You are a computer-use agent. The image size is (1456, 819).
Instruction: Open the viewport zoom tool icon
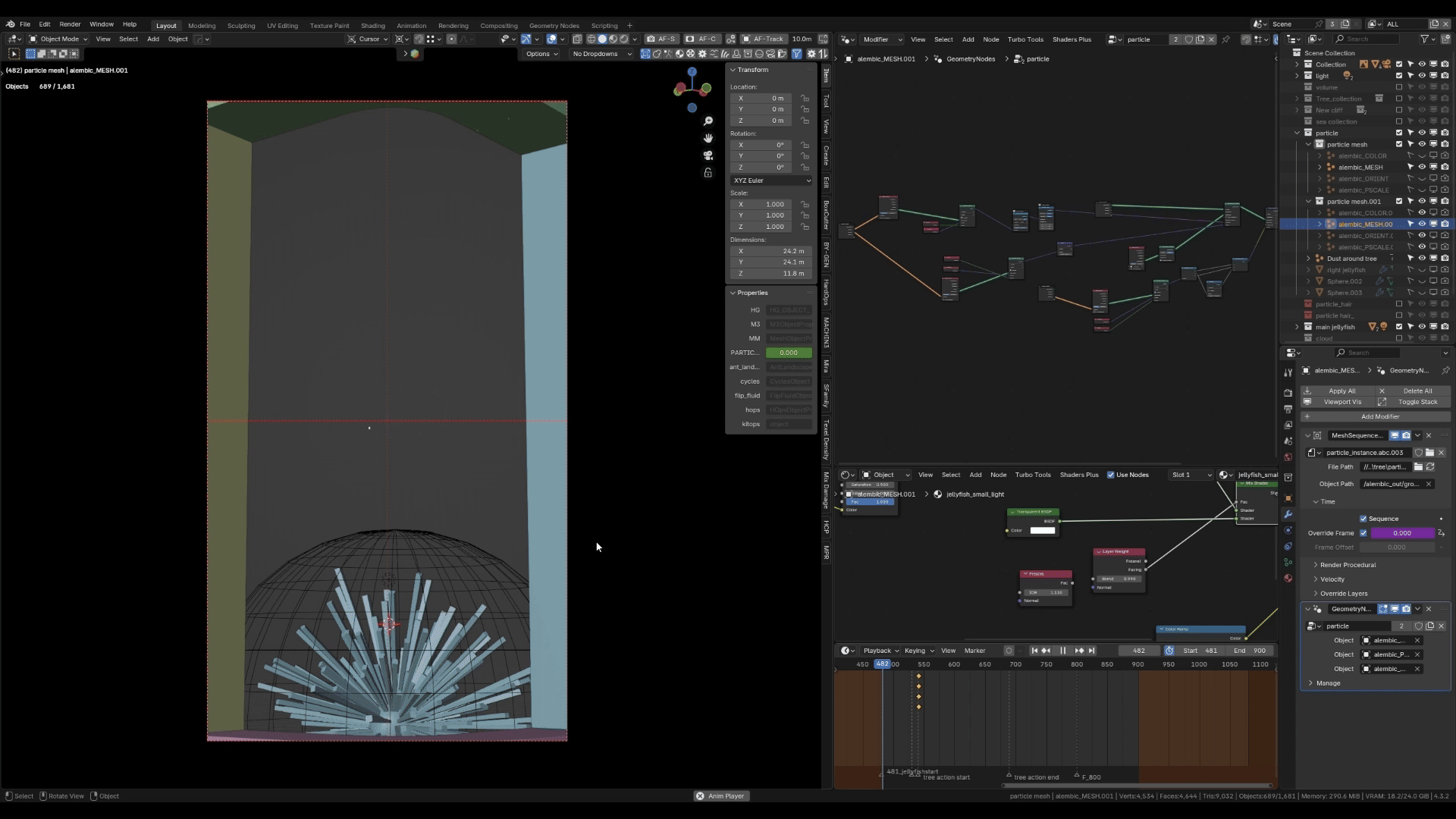[x=708, y=121]
